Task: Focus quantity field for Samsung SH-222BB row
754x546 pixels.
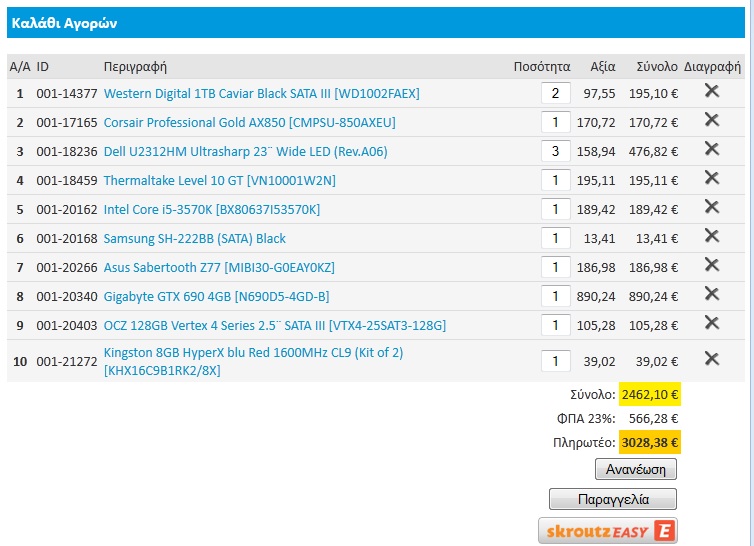Action: (555, 238)
